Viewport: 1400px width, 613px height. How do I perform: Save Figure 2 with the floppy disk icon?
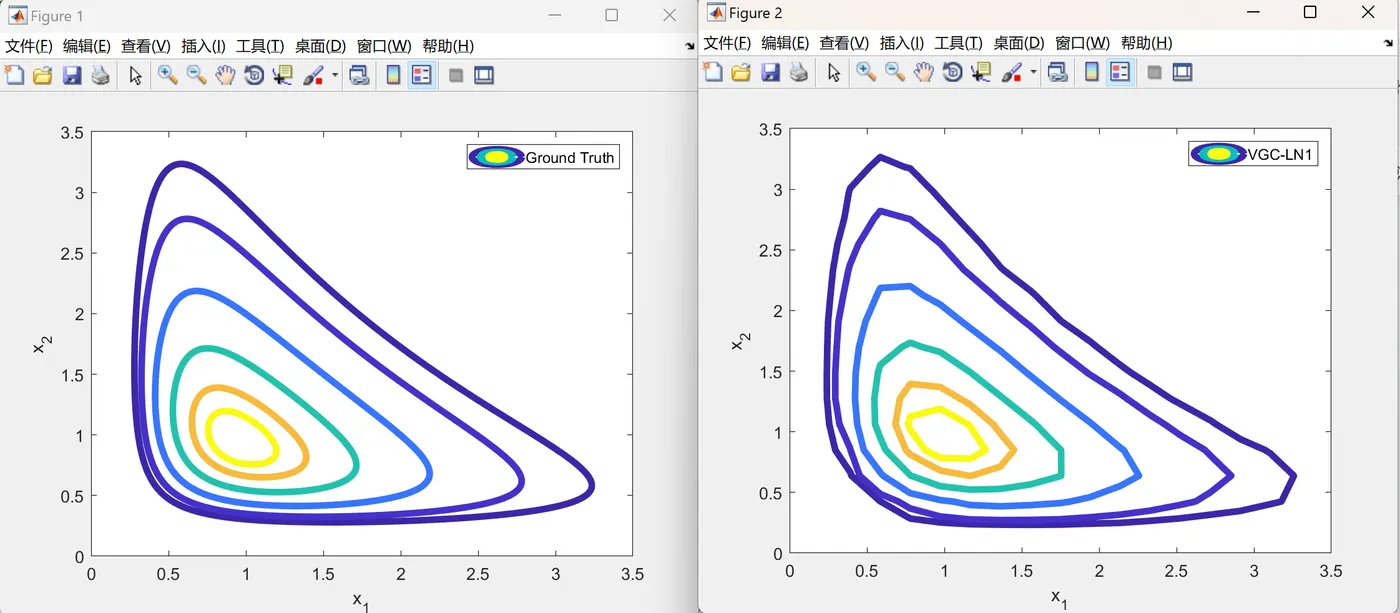click(x=769, y=72)
